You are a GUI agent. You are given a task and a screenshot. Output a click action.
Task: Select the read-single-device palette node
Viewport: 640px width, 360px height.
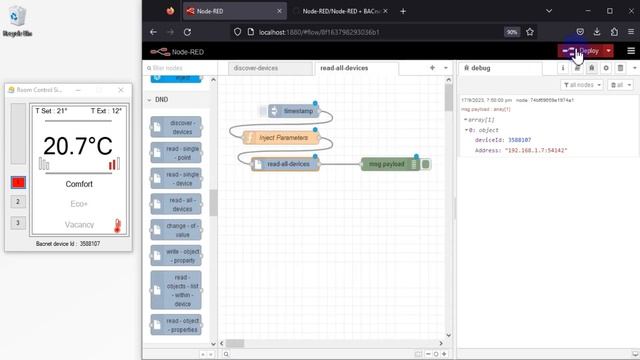176,179
